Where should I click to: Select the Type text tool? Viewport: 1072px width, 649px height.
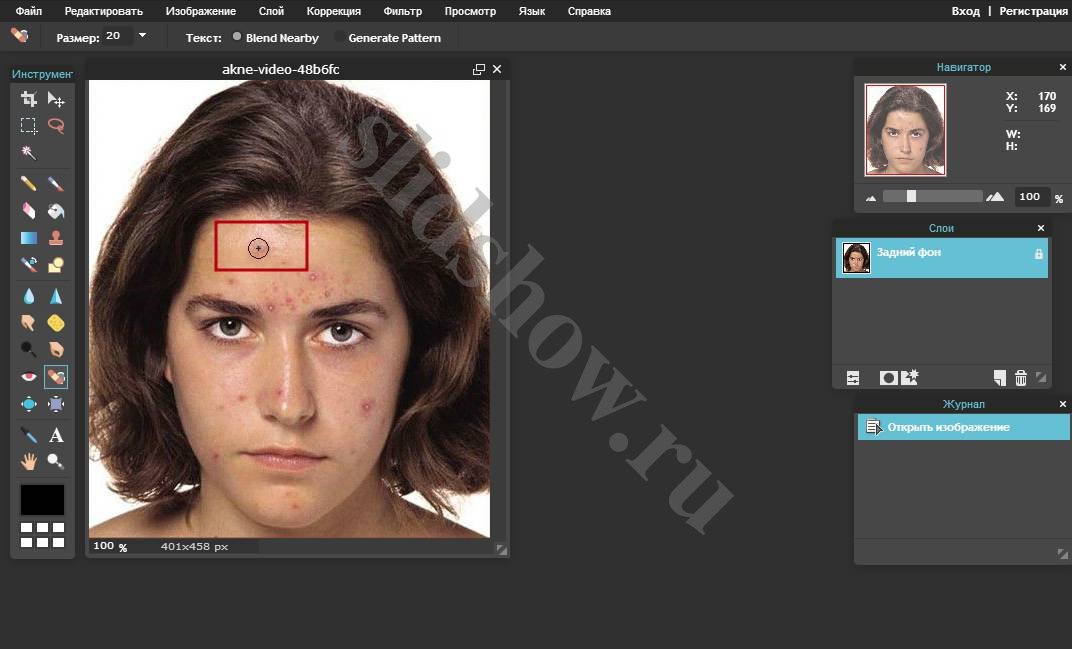pyautogui.click(x=56, y=435)
